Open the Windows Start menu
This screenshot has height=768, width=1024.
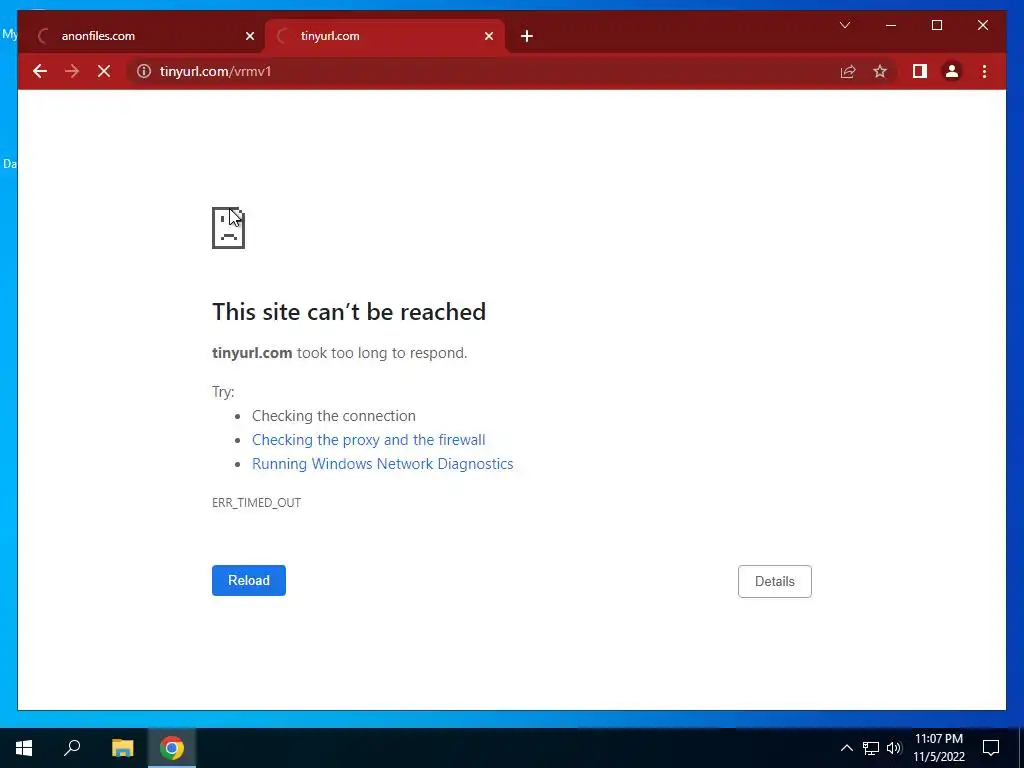[x=24, y=748]
